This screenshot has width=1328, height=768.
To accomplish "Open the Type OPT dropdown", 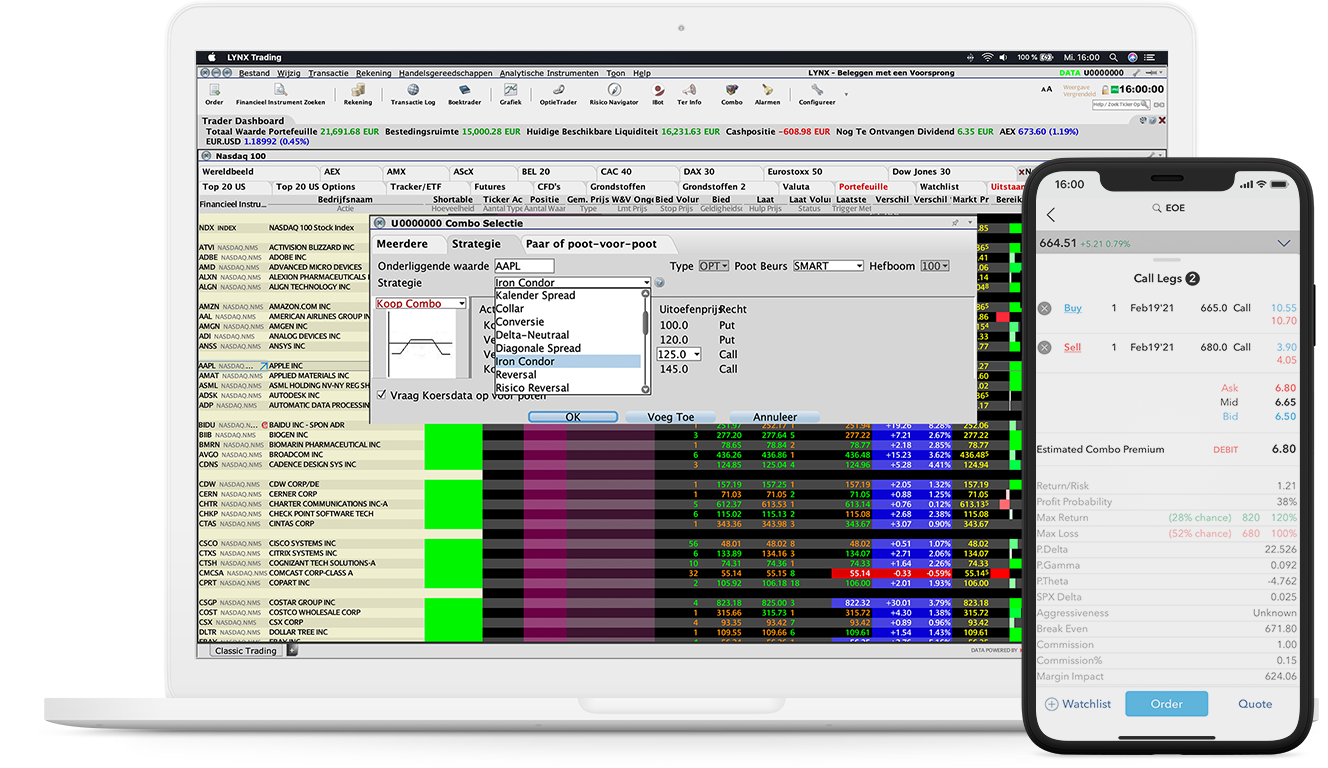I will coord(714,266).
